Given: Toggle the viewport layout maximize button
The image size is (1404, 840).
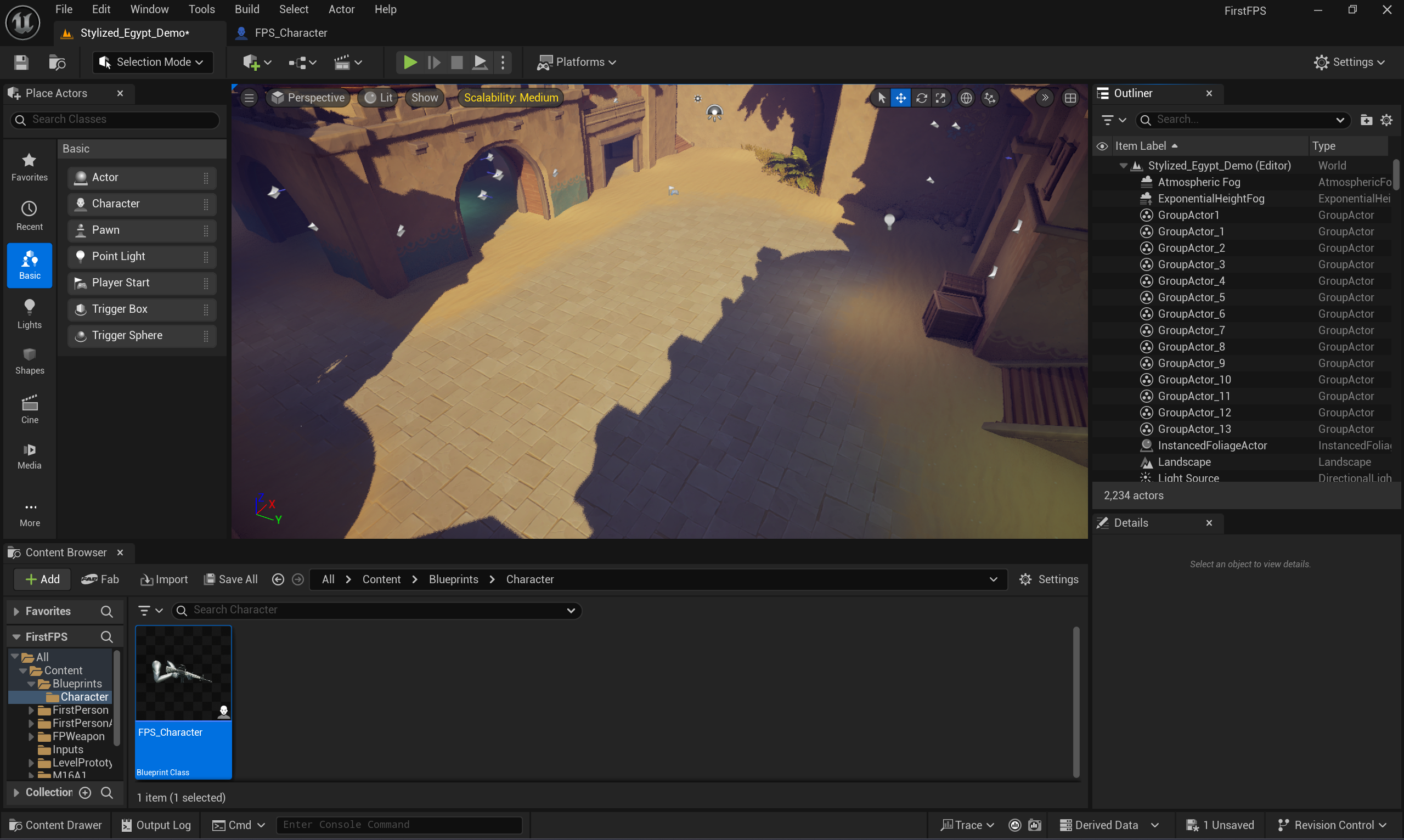Looking at the screenshot, I should (1070, 98).
